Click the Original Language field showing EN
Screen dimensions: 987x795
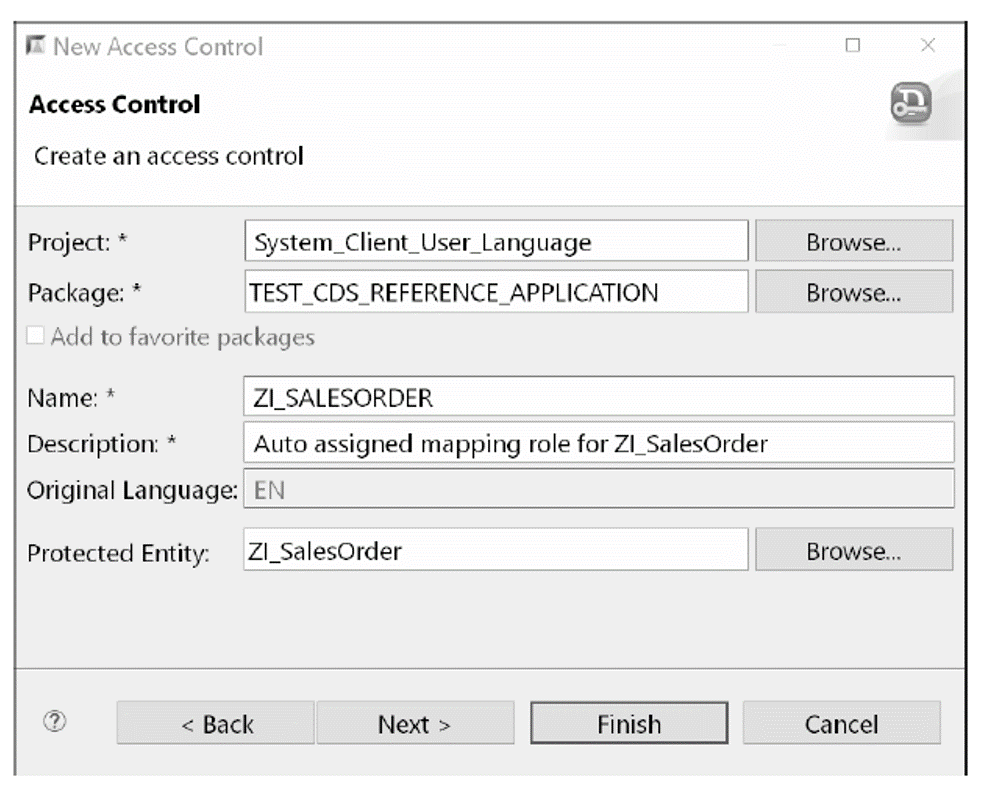597,491
